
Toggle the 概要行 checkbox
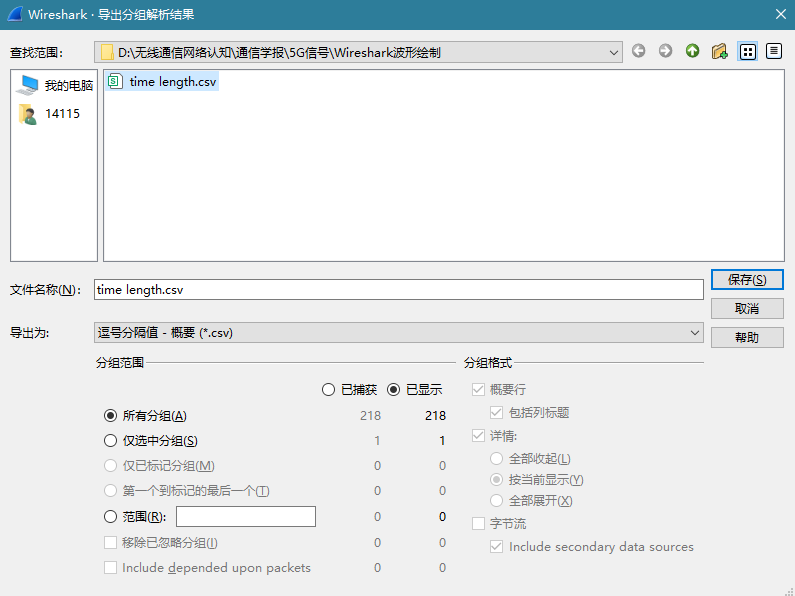[478, 390]
